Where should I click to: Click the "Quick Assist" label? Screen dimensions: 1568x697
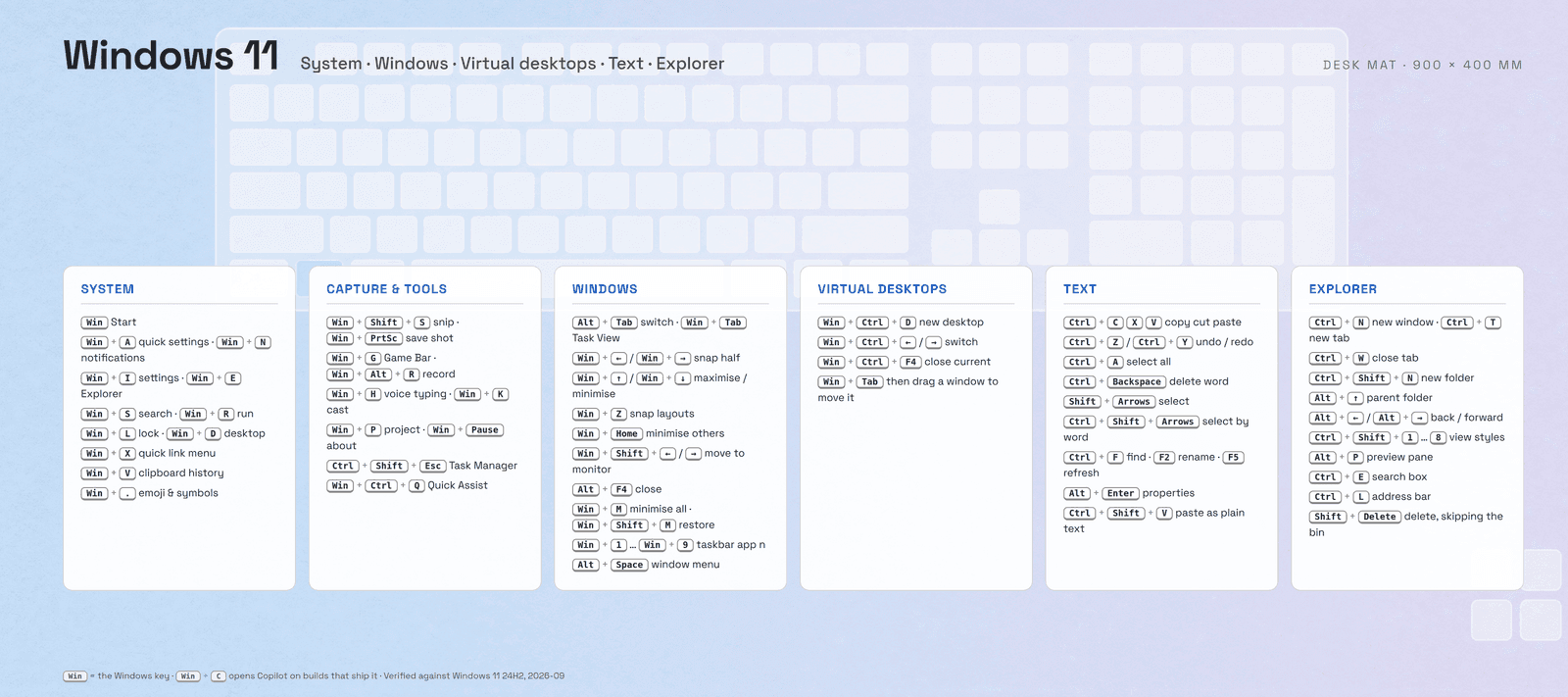[x=457, y=485]
